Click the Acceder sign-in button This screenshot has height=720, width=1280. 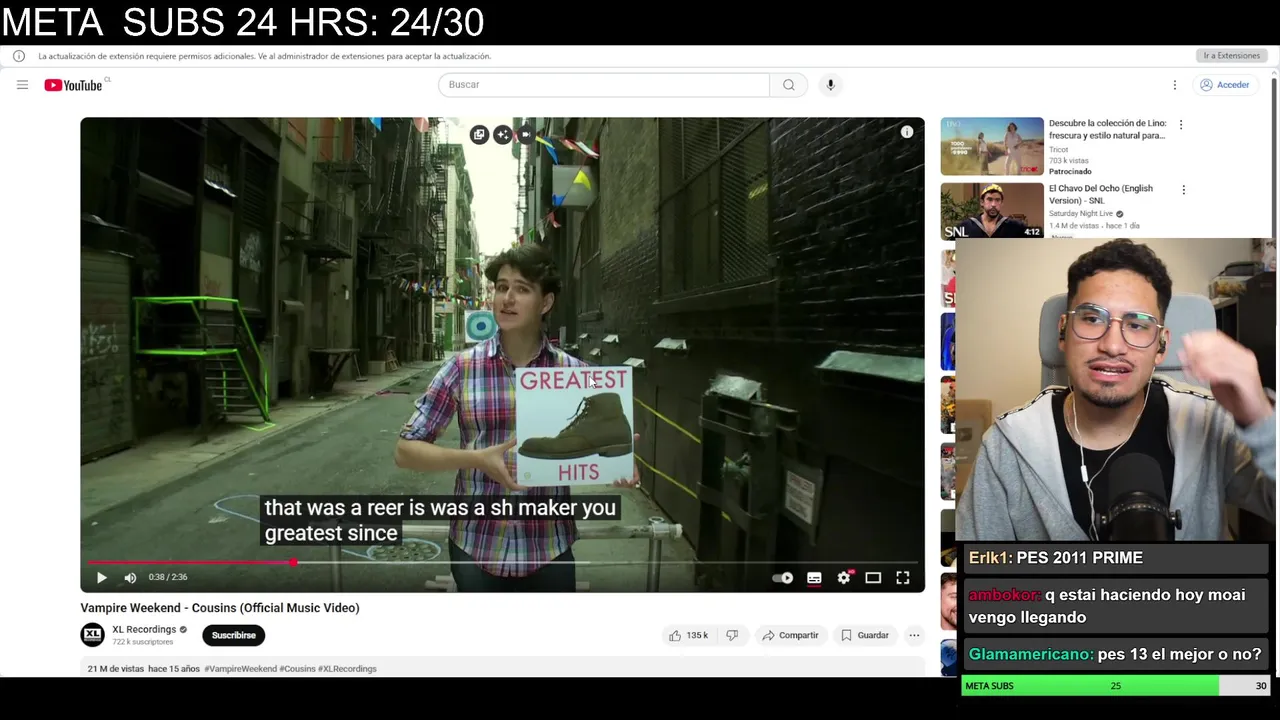(1225, 85)
